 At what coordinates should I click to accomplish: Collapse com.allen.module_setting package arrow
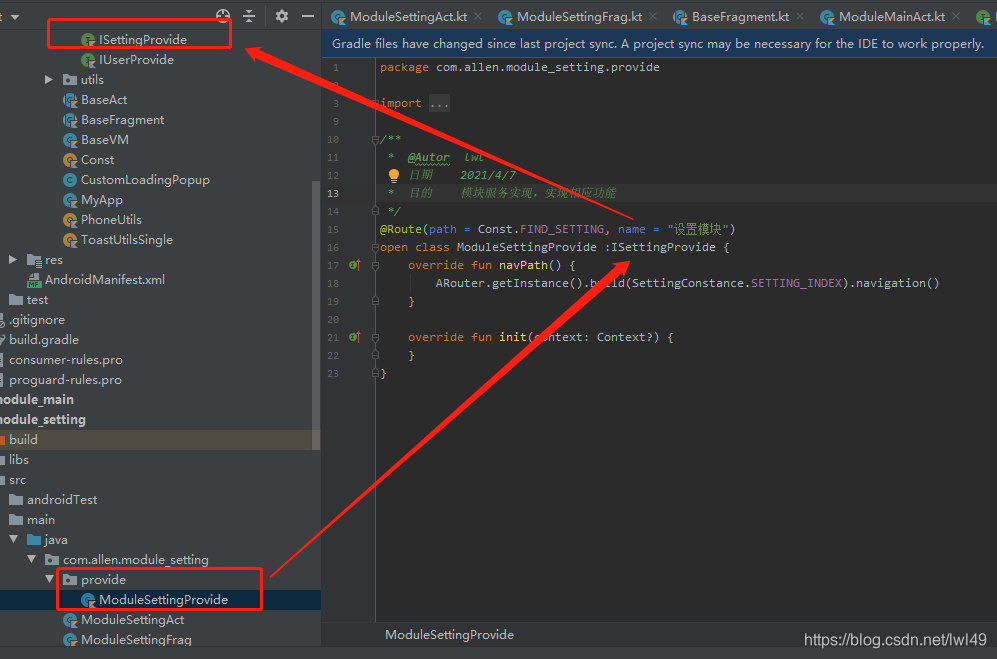tap(31, 559)
